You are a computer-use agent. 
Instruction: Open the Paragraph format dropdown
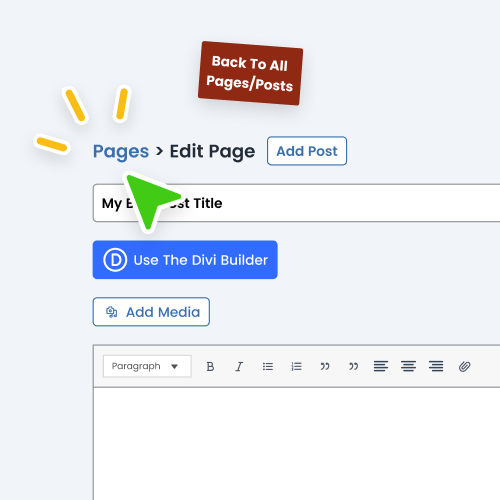tap(147, 366)
